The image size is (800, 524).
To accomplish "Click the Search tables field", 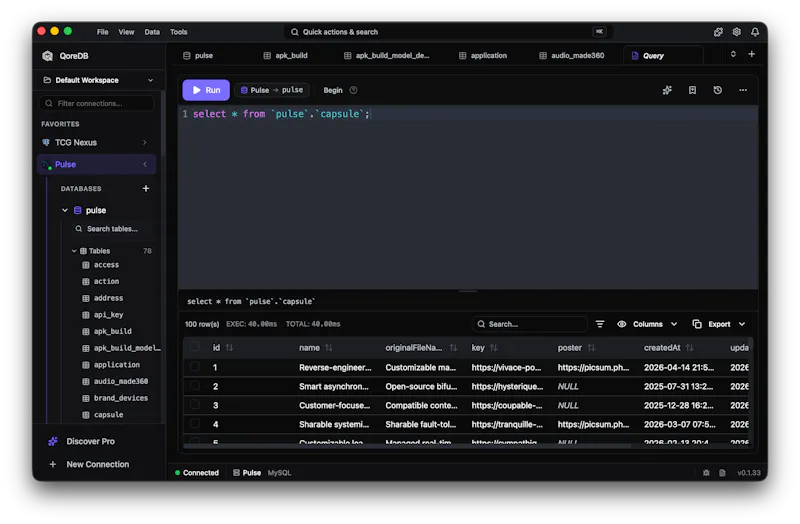I will (113, 229).
